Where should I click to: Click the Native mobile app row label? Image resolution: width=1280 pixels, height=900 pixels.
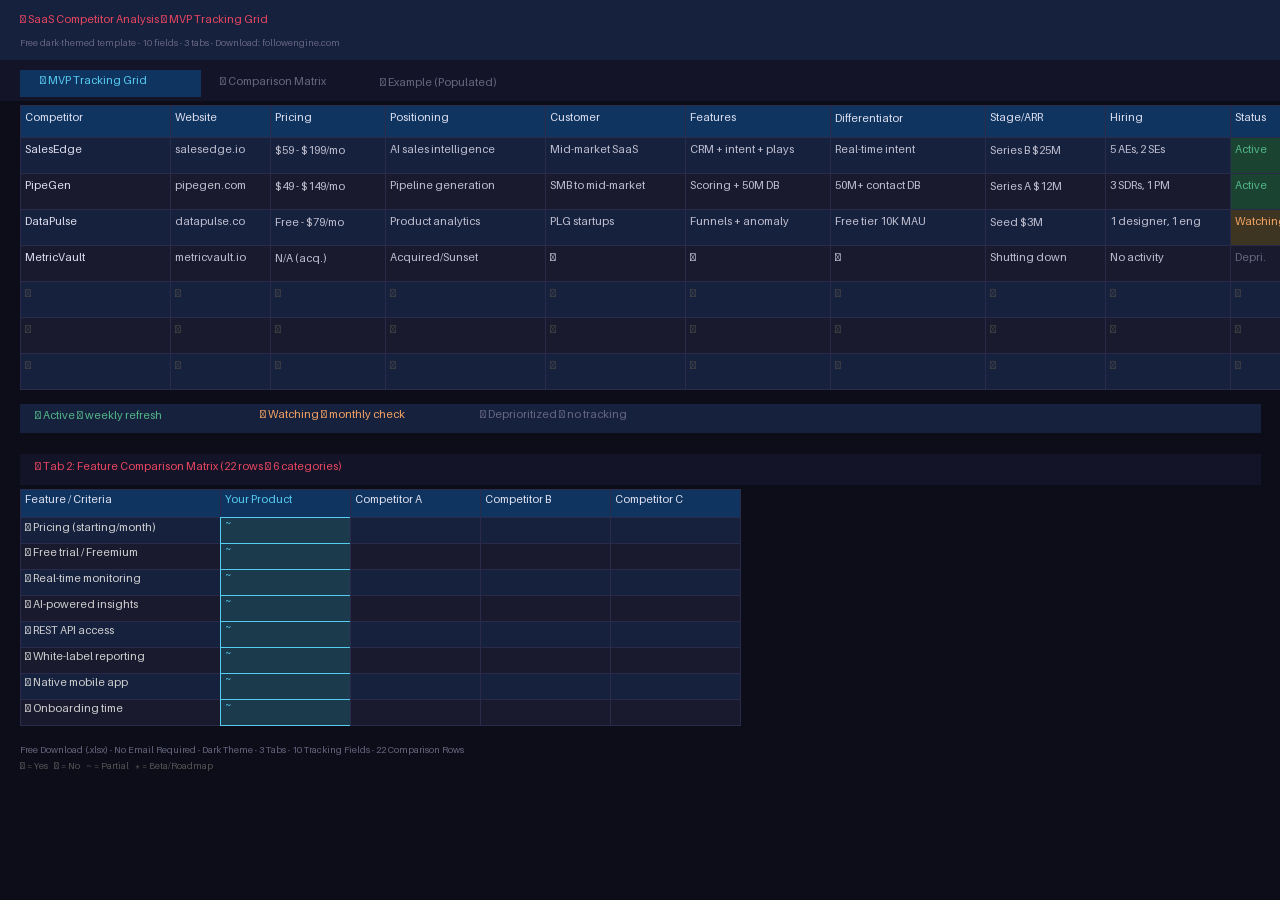coord(120,687)
